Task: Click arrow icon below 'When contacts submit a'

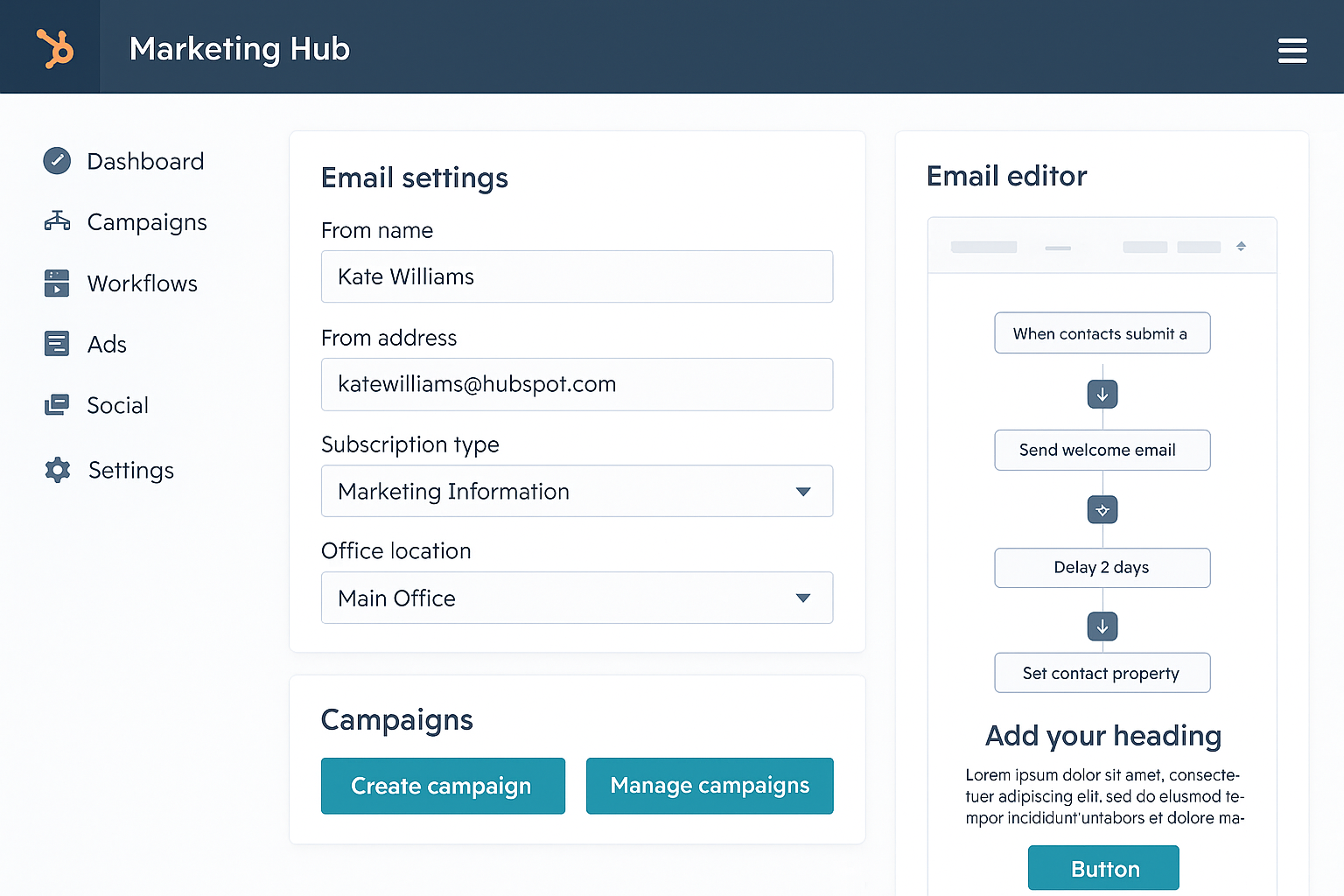Action: 1102,395
